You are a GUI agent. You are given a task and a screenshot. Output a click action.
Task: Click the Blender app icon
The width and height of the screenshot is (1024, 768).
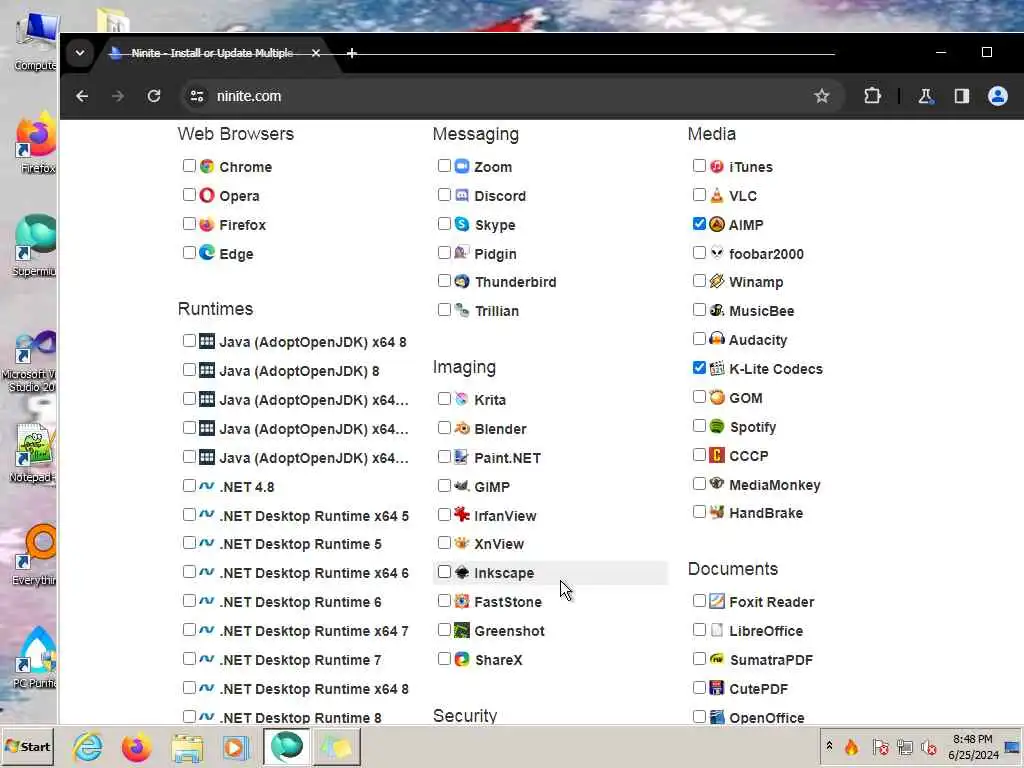[x=462, y=428]
